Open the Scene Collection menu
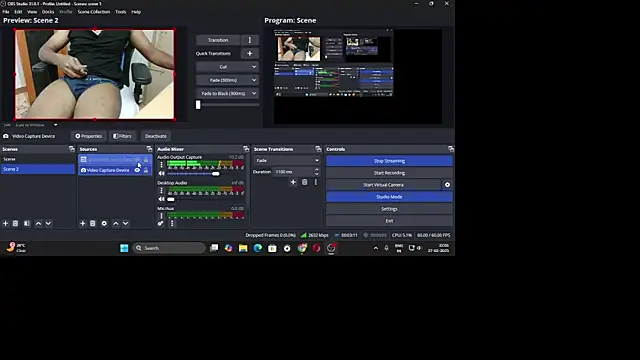This screenshot has height=360, width=640. tap(94, 12)
